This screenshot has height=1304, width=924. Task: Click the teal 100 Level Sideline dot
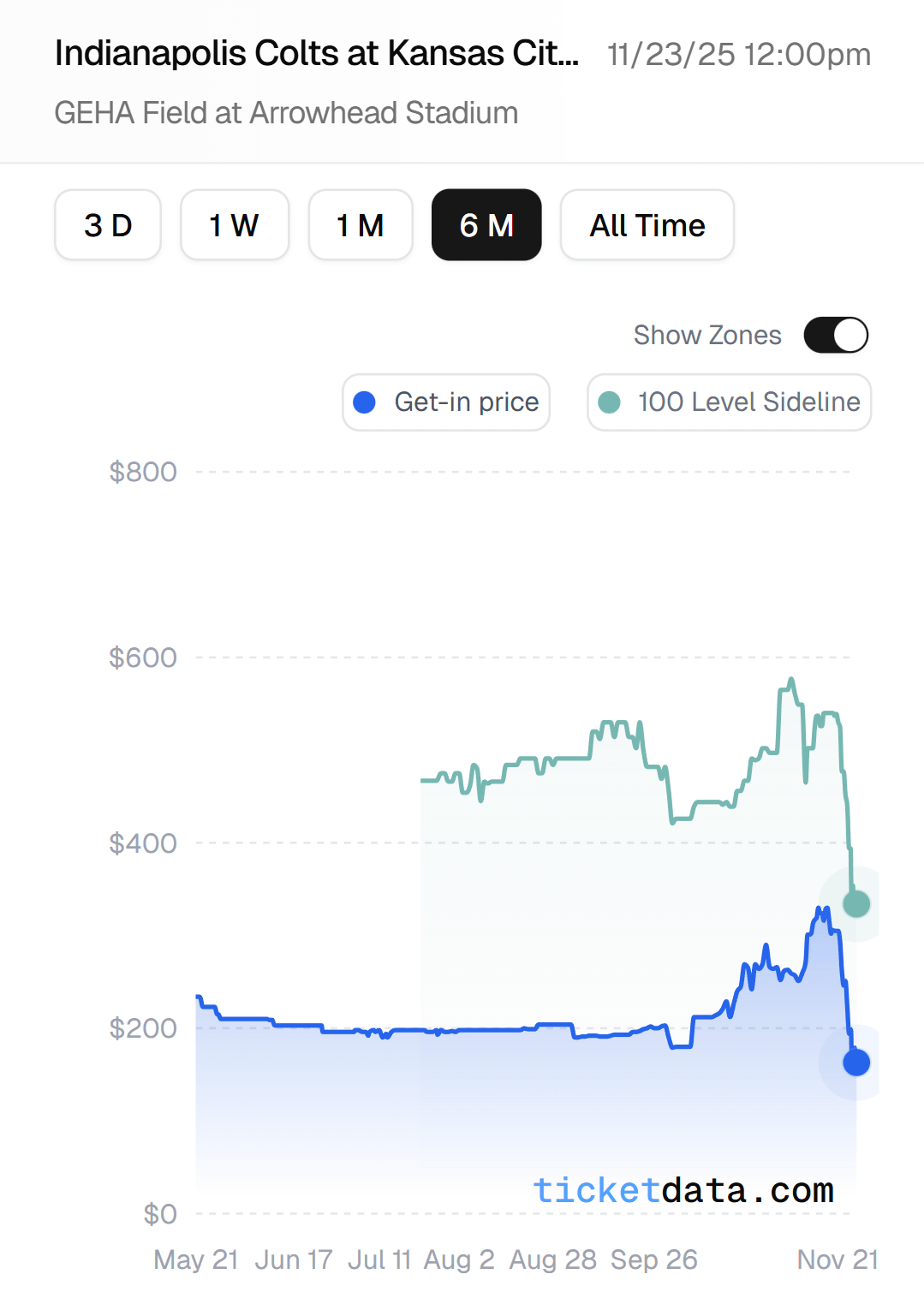609,402
